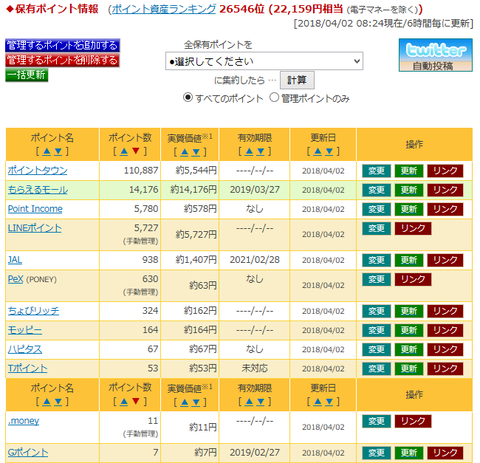This screenshot has height=463, width=480.
Task: Sort update date descending in lower header
Action: (x=329, y=402)
